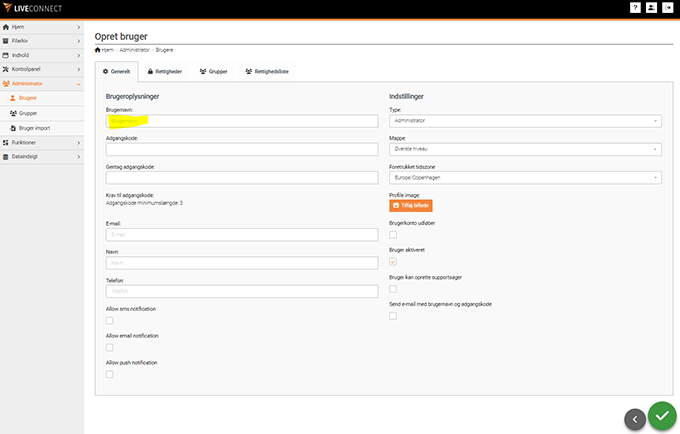Check the Brugerkonto udløber checkbox

(x=393, y=234)
